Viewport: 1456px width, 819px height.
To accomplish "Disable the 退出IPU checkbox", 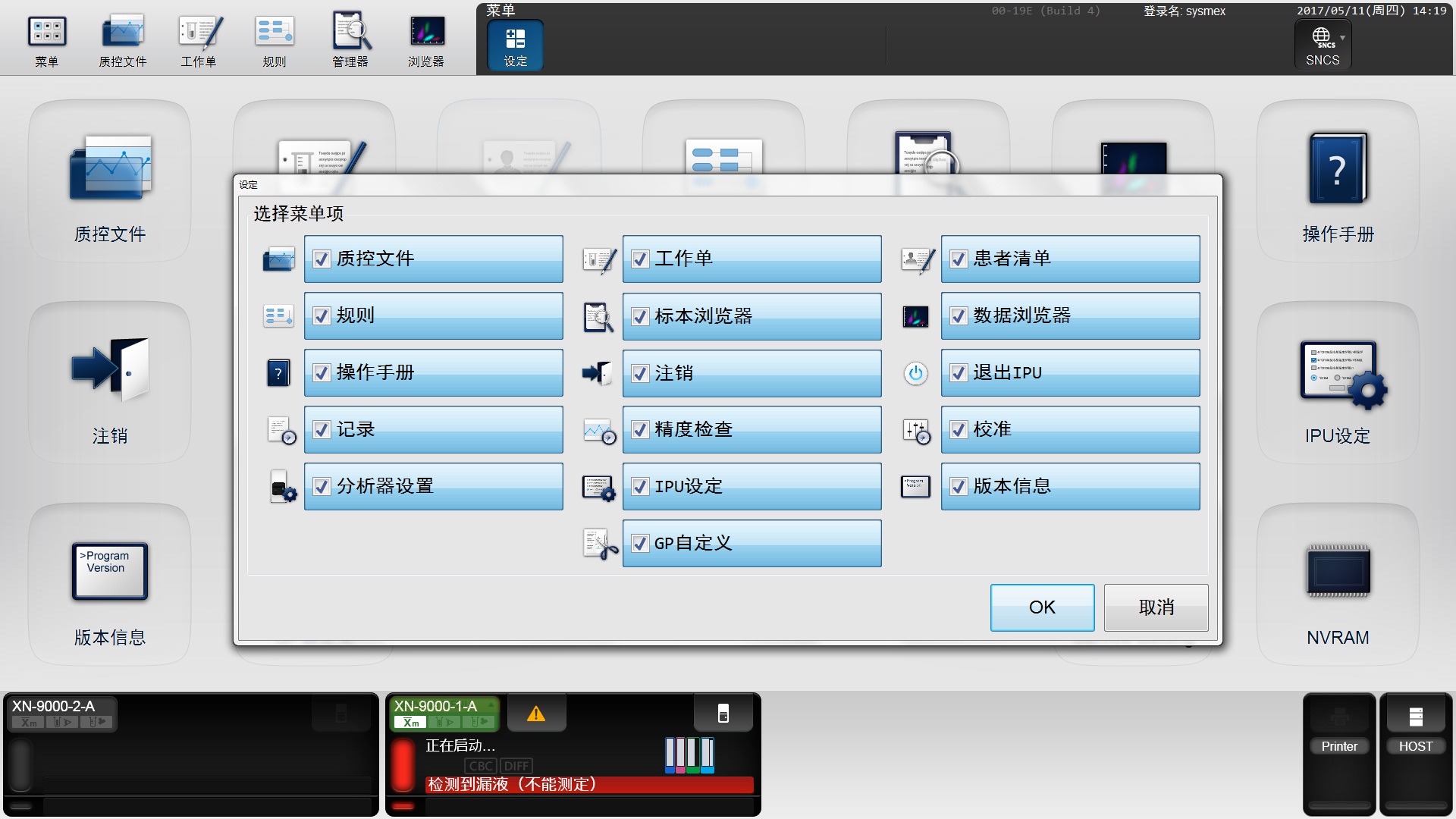I will point(959,373).
